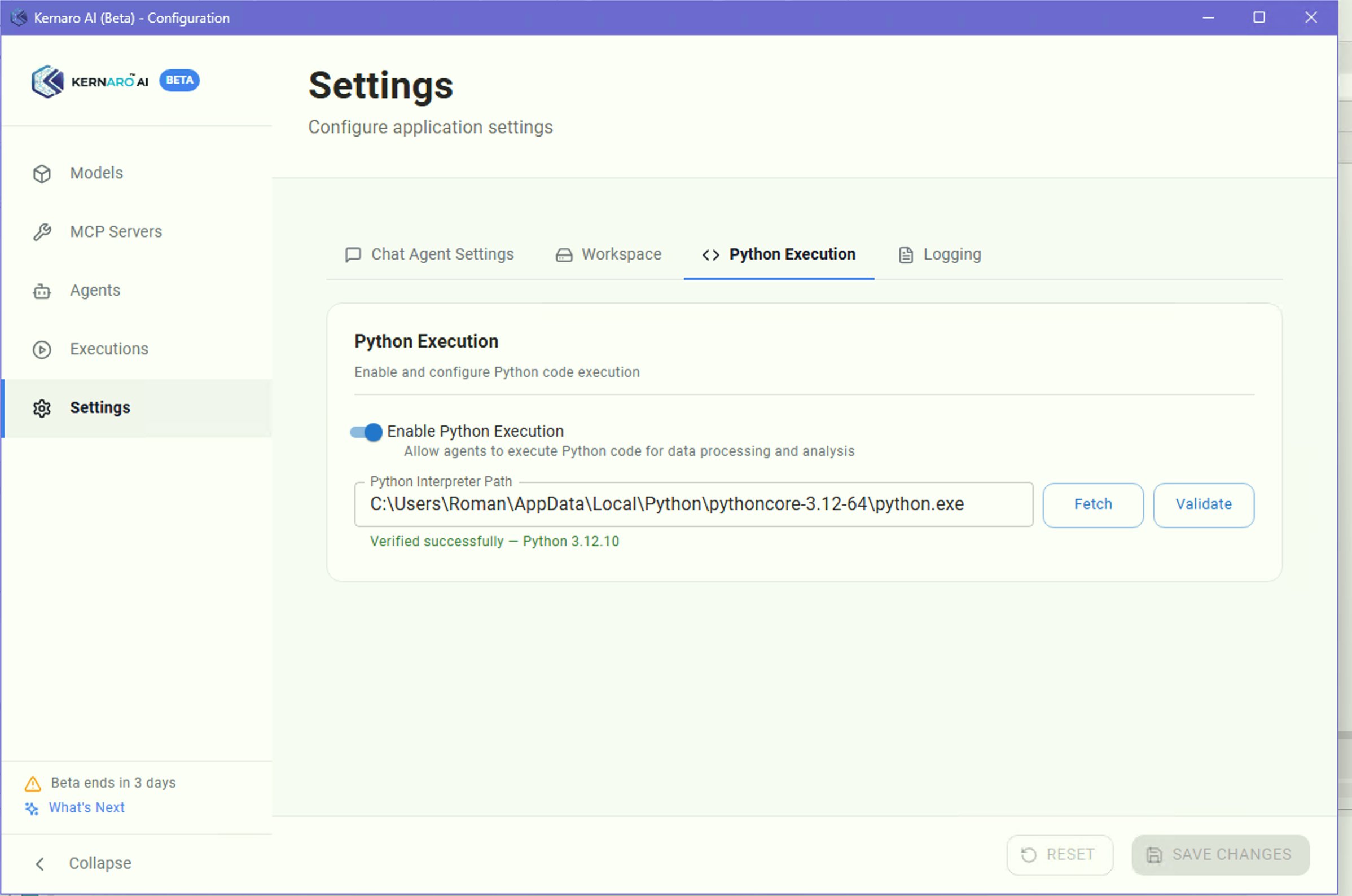Viewport: 1352px width, 896px height.
Task: Go to the Agents section
Action: click(x=137, y=290)
